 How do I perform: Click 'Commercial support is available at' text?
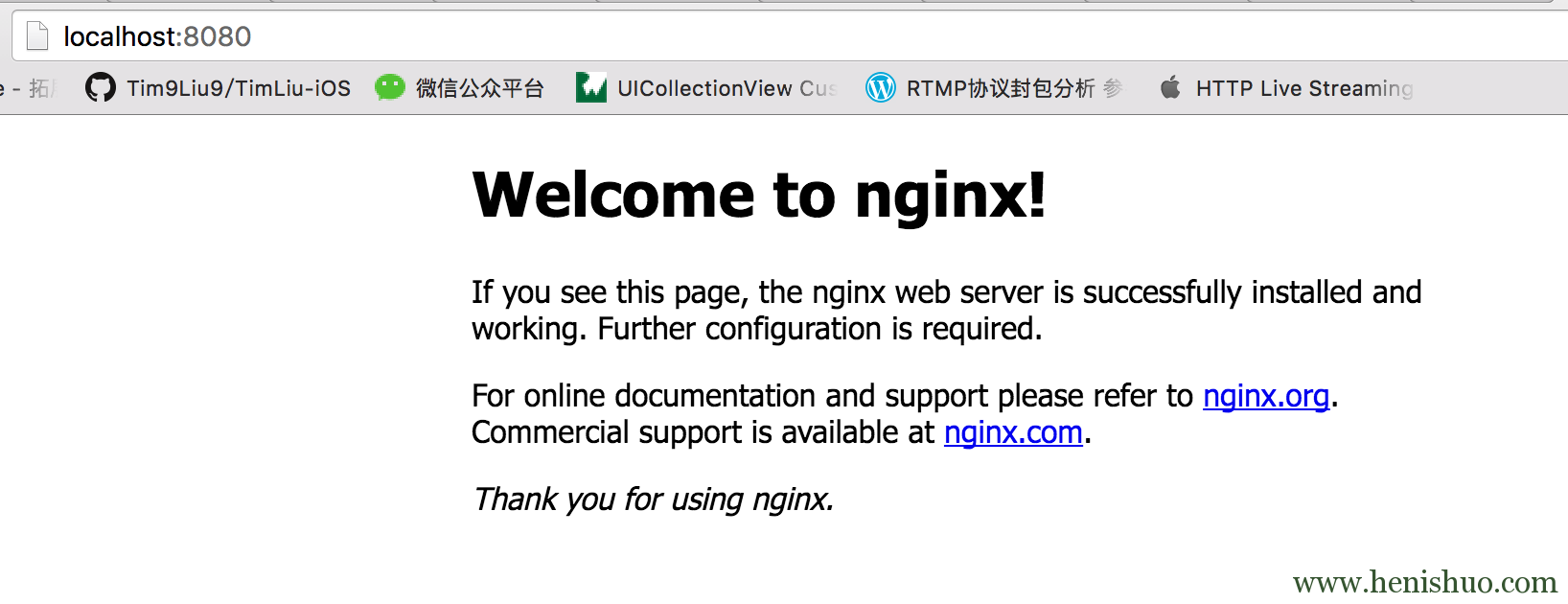click(x=703, y=432)
